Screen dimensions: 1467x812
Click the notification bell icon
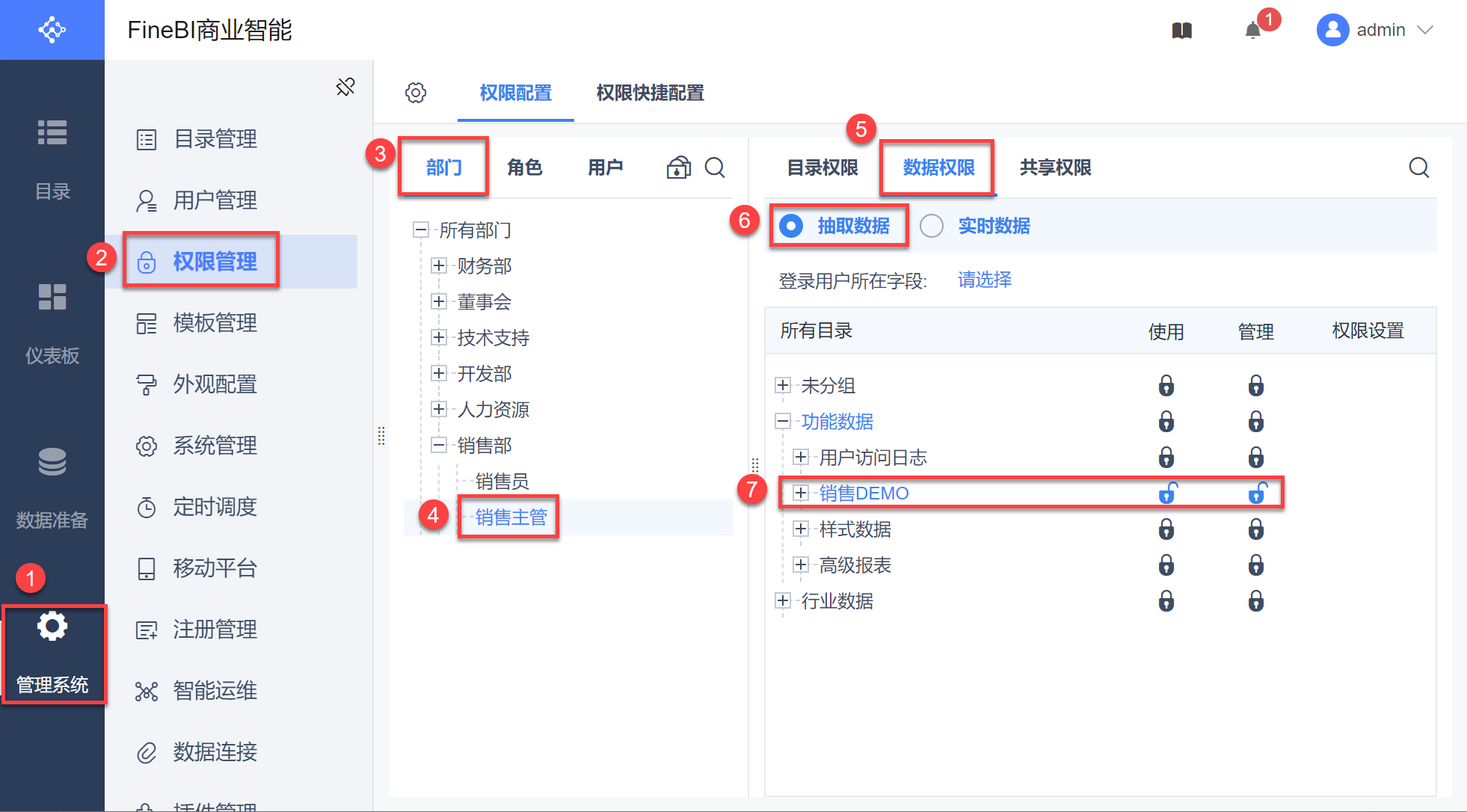(x=1253, y=31)
